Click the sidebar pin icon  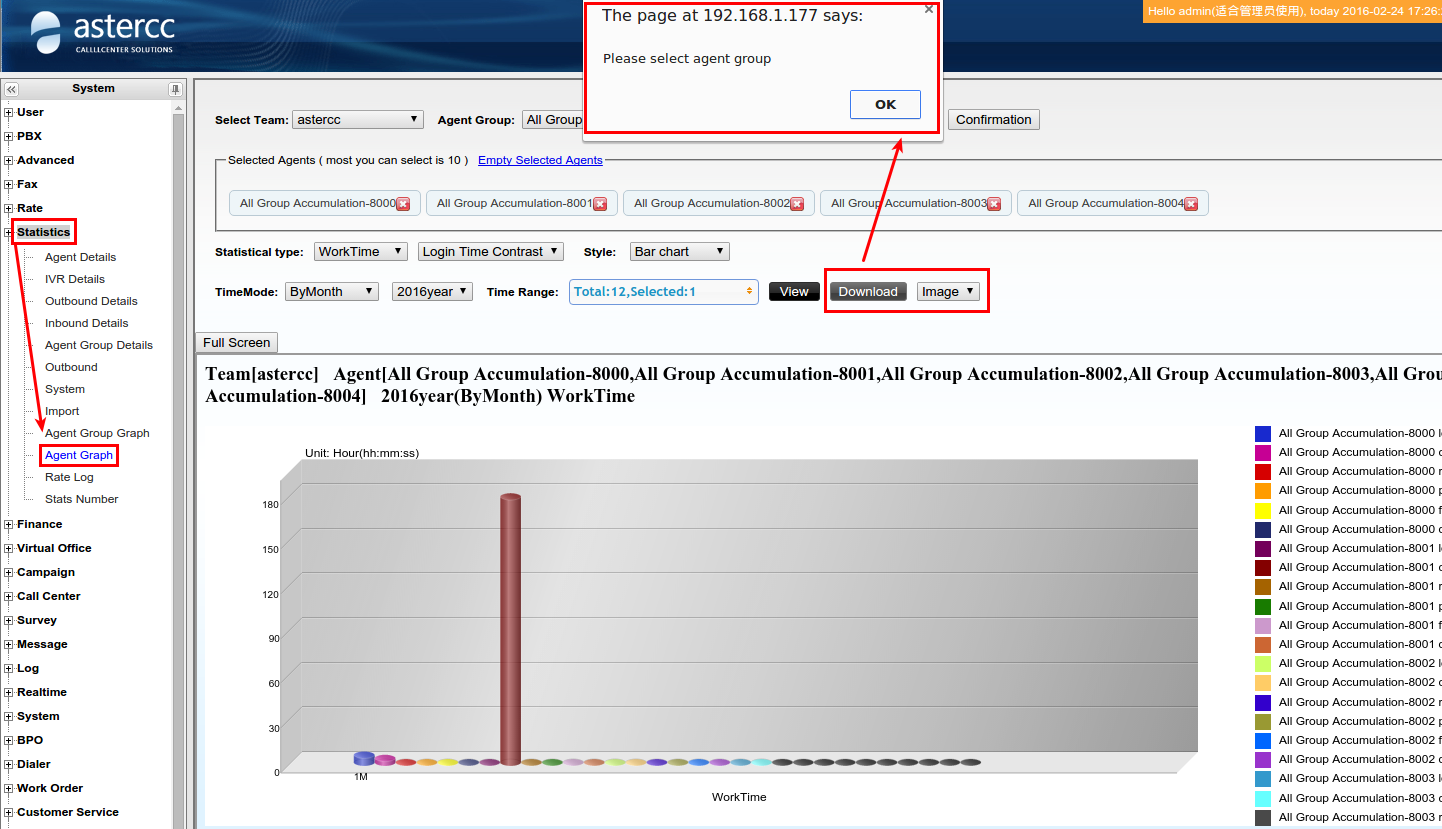click(175, 89)
